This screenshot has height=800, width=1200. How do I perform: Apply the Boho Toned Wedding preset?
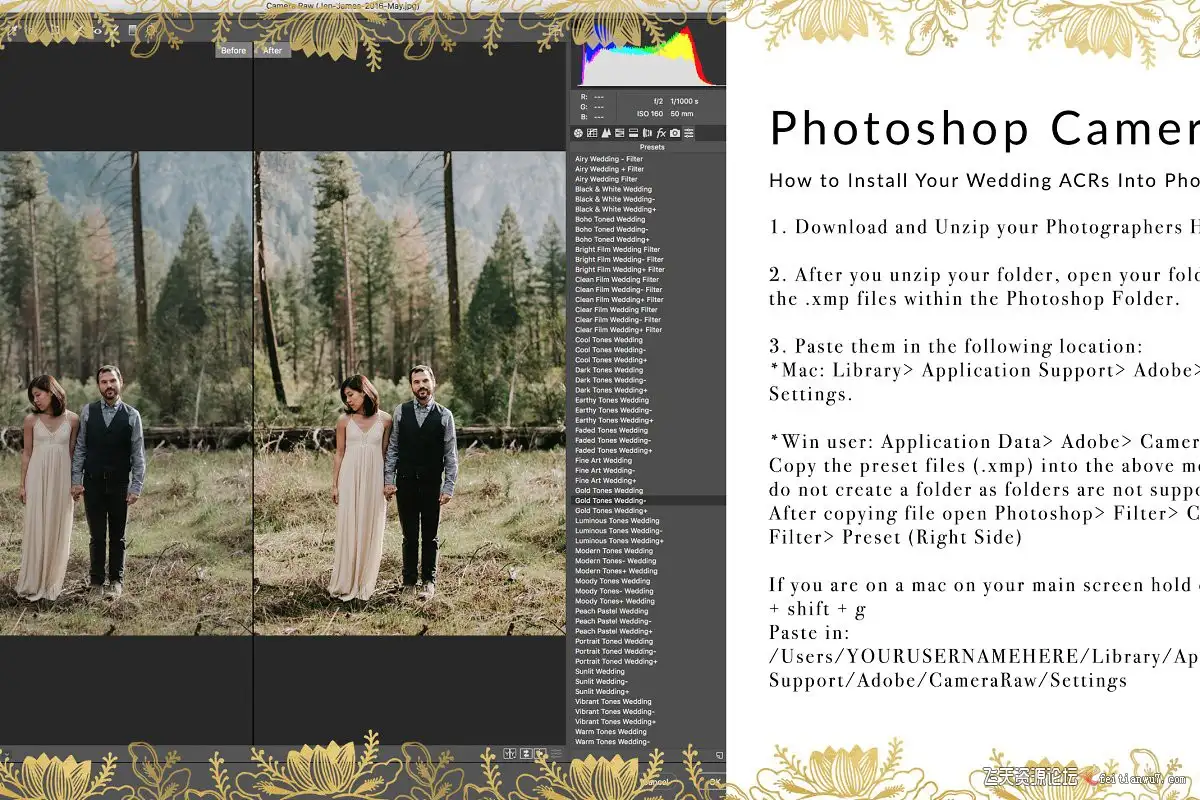coord(610,219)
